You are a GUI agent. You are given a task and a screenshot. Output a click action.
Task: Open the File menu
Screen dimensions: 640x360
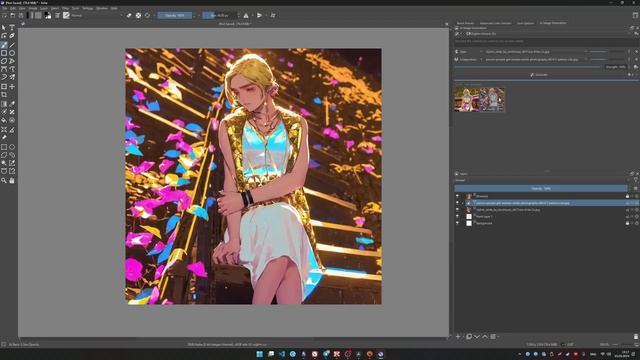point(4,8)
